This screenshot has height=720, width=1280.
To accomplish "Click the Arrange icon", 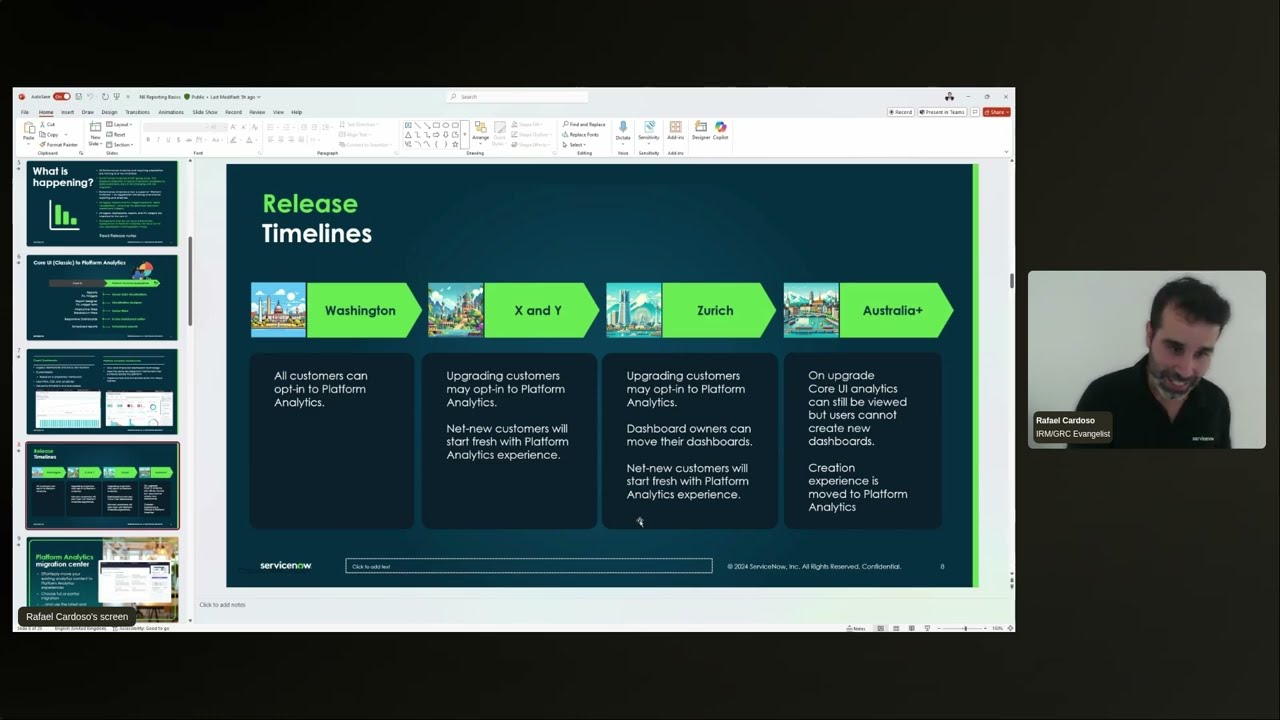I will [x=481, y=126].
